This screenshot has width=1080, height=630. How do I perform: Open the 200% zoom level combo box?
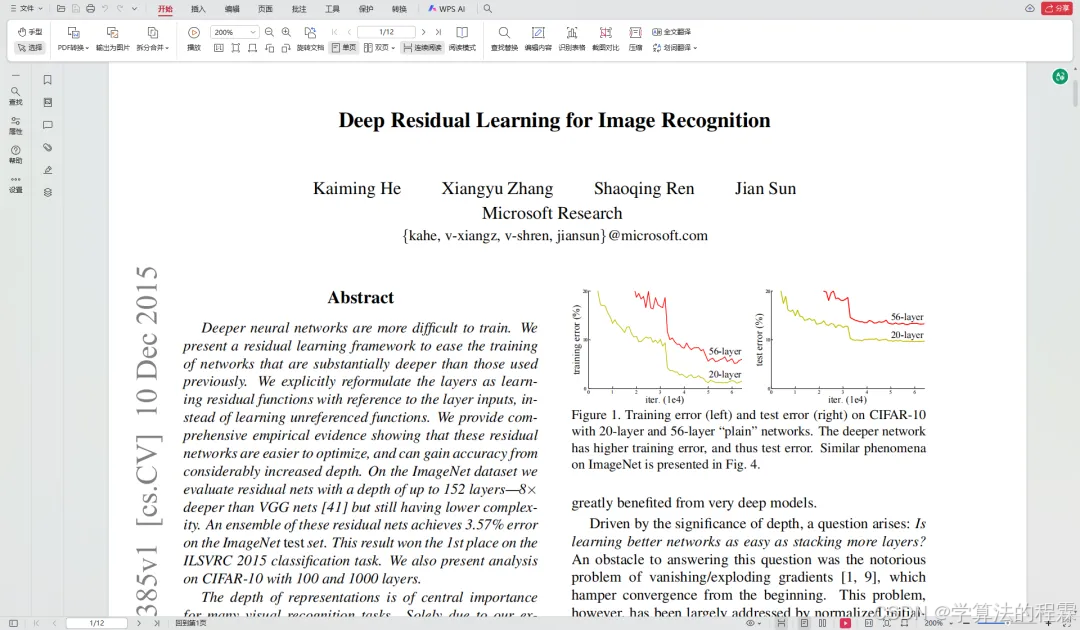tap(233, 32)
